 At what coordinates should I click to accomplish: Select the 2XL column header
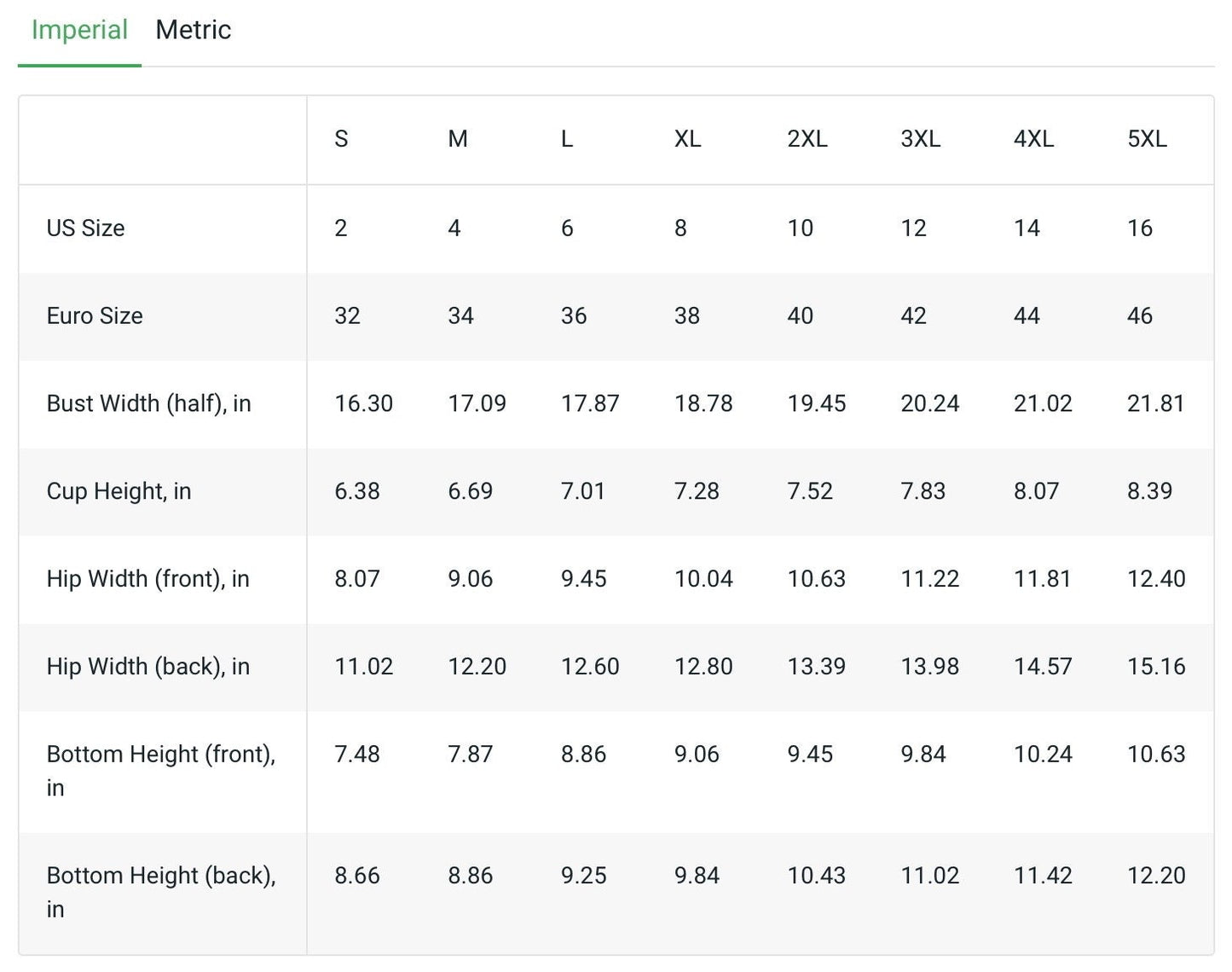pyautogui.click(x=807, y=139)
